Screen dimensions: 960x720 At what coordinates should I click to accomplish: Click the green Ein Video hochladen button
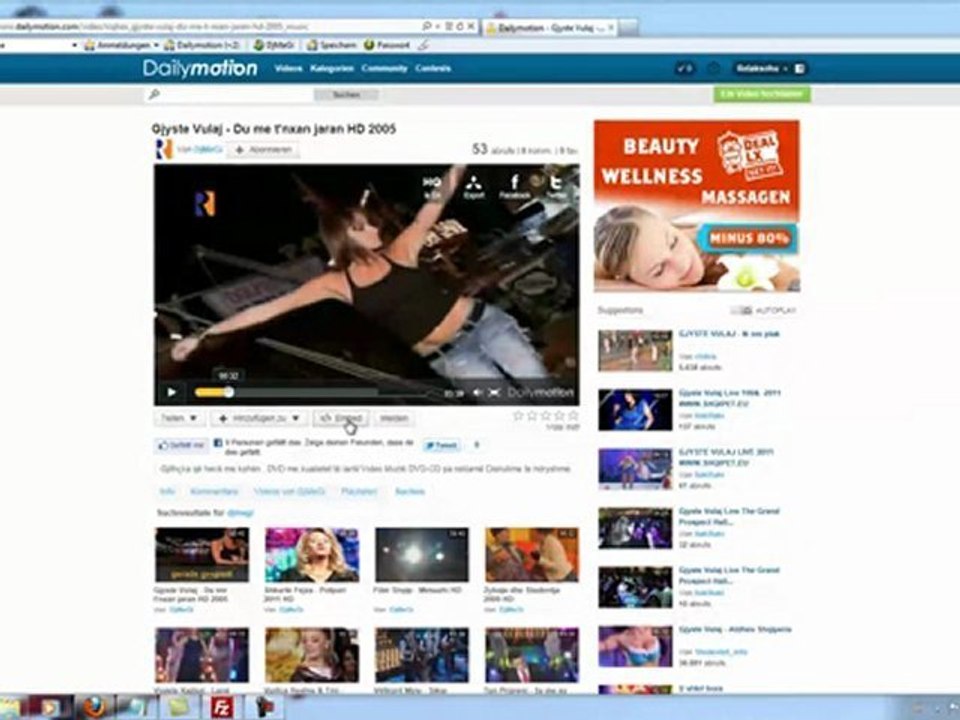[x=762, y=94]
